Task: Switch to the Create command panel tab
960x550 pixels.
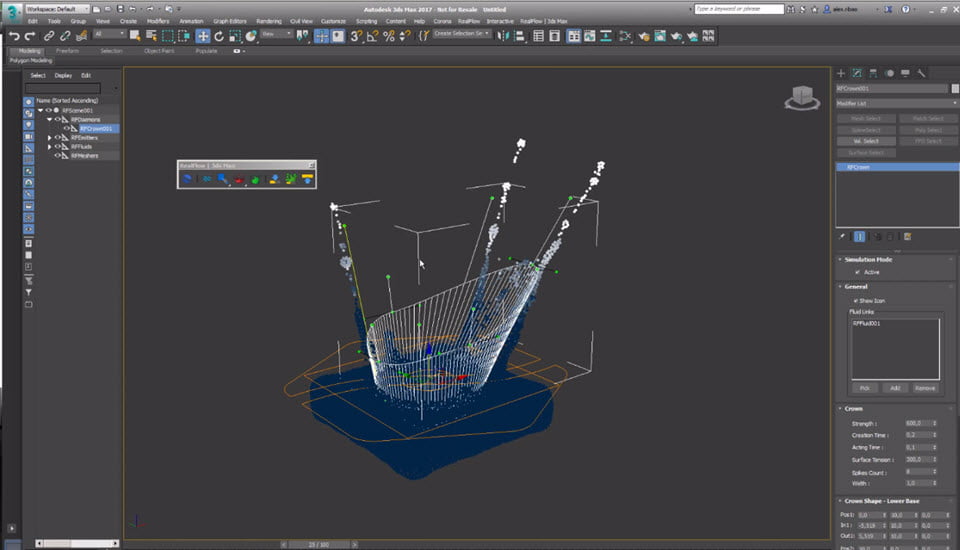Action: 841,73
